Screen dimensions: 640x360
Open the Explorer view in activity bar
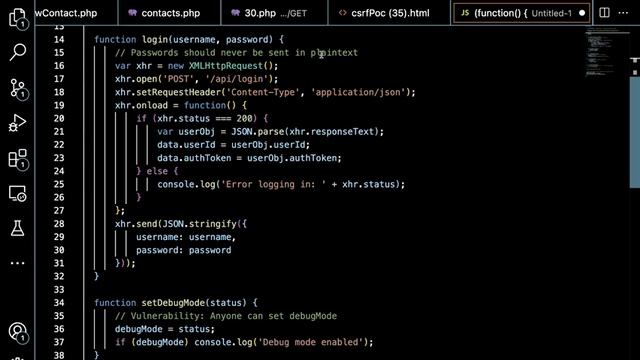point(17,18)
